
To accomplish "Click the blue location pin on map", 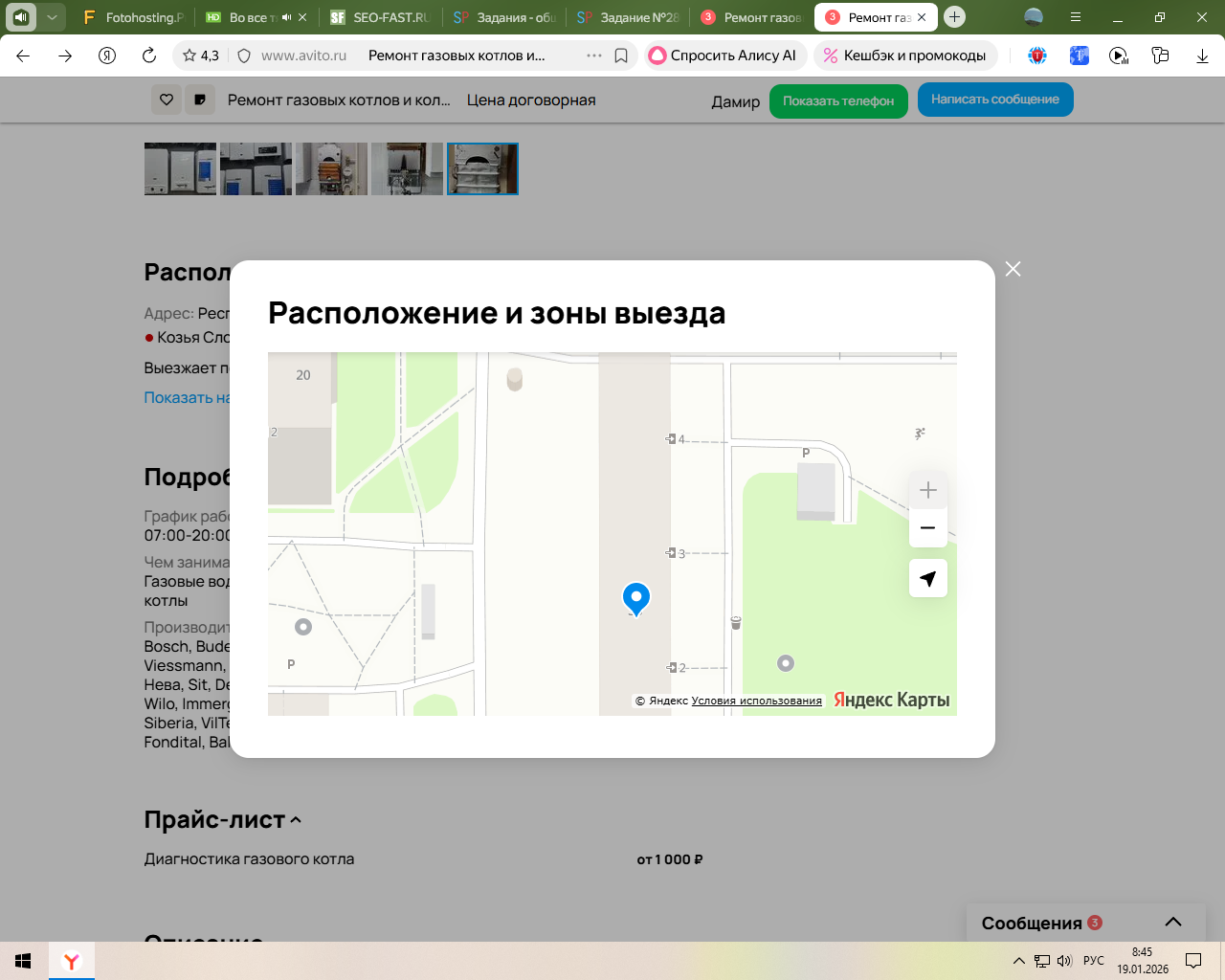I will click(x=636, y=598).
